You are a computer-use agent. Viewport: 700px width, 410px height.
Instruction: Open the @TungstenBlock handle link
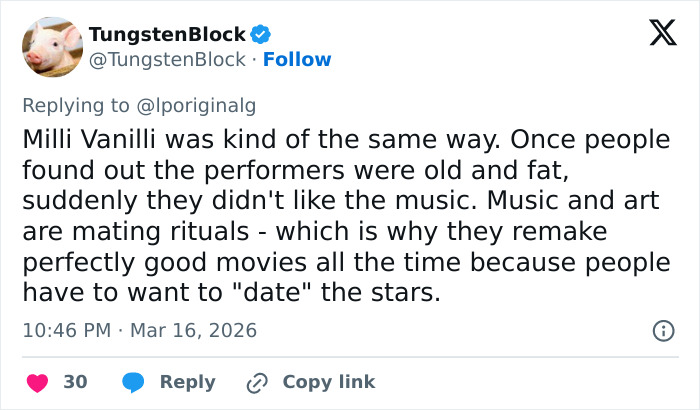(x=167, y=60)
